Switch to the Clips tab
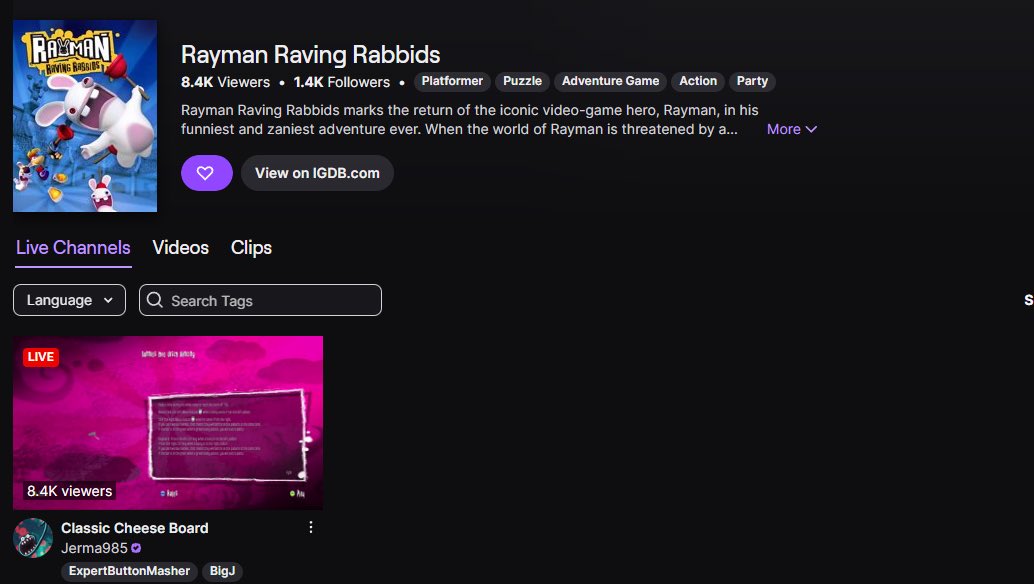This screenshot has width=1034, height=584. click(251, 248)
